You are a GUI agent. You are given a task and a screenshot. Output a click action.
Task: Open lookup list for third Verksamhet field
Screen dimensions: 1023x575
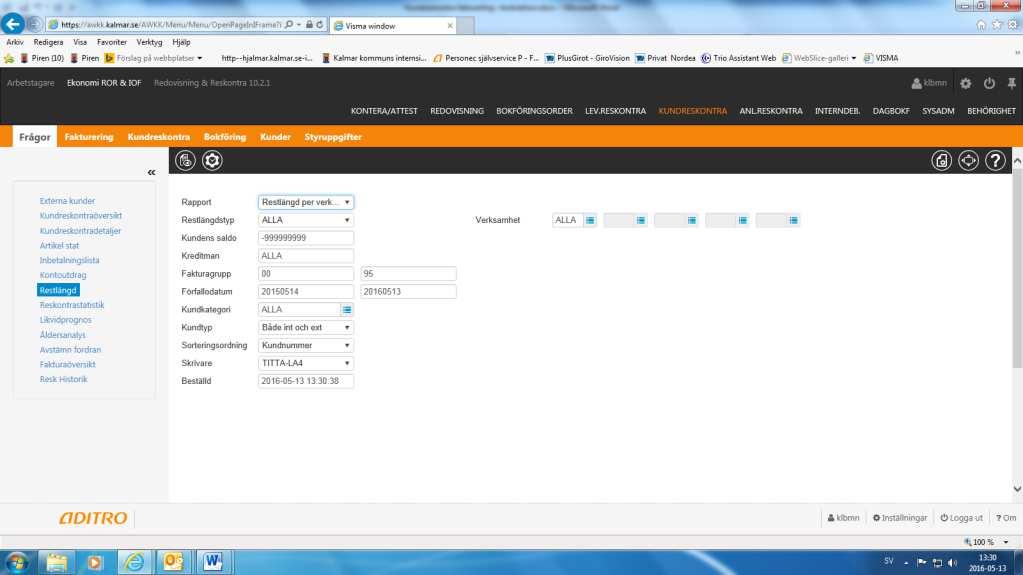692,221
